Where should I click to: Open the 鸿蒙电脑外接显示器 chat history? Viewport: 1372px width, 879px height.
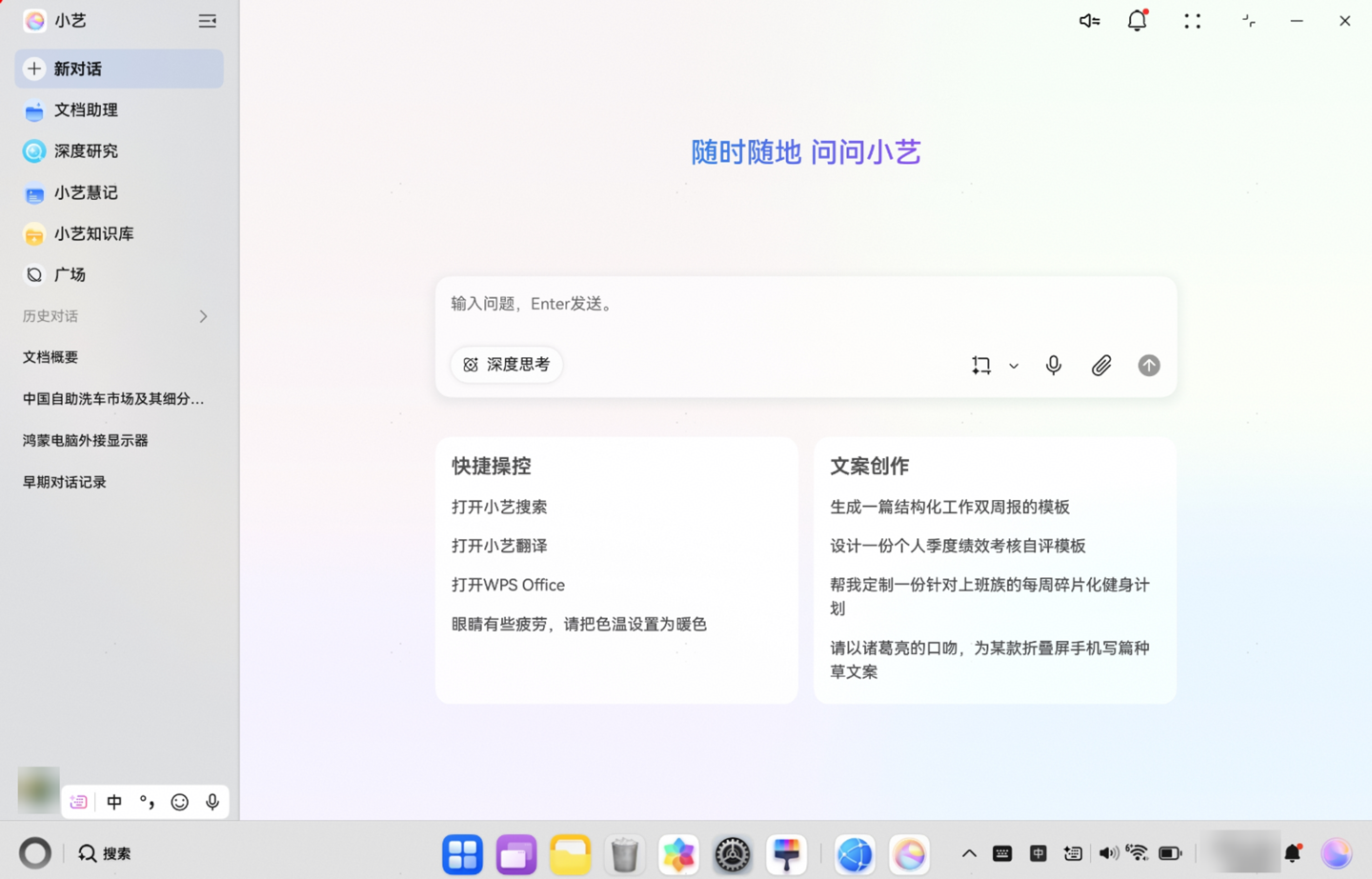[x=84, y=440]
